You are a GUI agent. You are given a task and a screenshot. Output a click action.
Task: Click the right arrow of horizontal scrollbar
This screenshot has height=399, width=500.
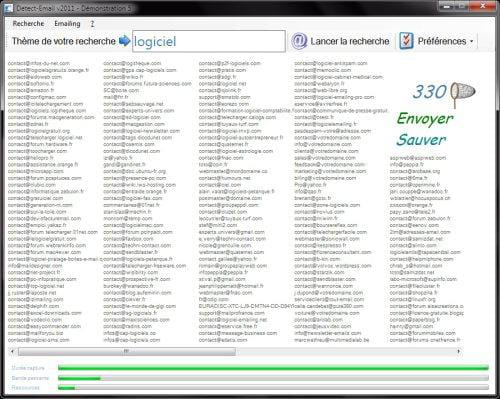(459, 351)
